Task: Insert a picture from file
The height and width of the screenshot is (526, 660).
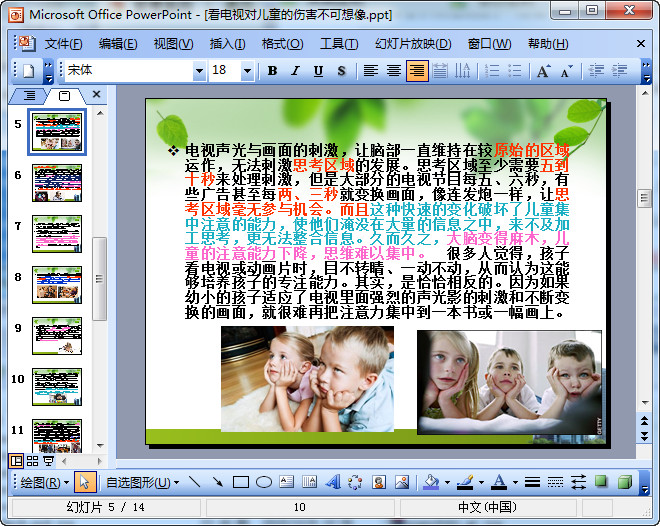Action: [x=402, y=482]
